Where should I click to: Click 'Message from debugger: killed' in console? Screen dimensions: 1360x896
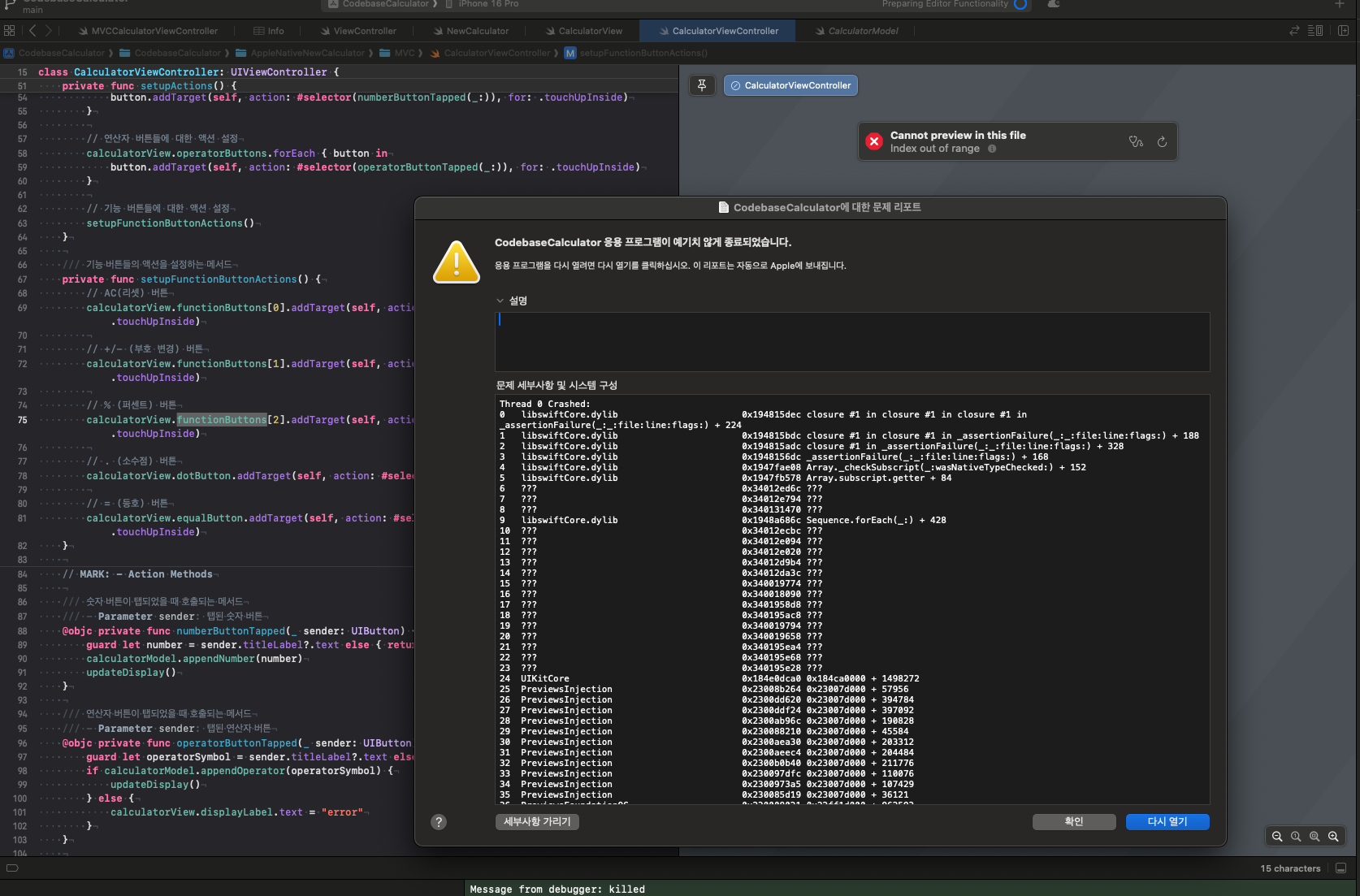(557, 890)
